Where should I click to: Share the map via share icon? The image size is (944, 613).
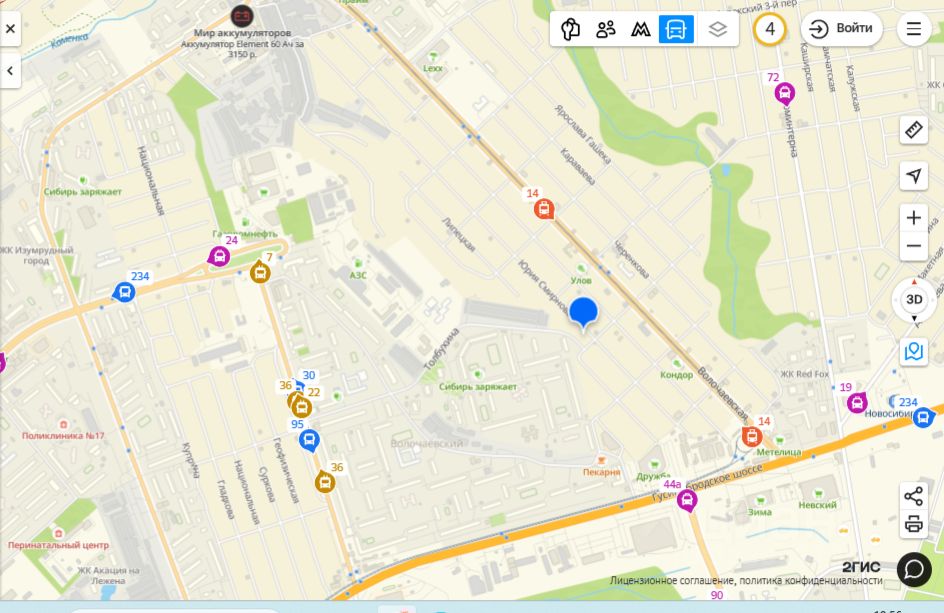tap(914, 496)
